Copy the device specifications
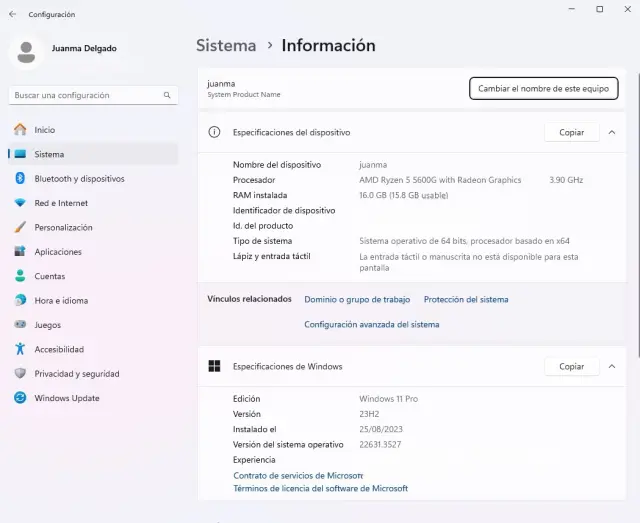Image resolution: width=640 pixels, height=523 pixels. [571, 132]
